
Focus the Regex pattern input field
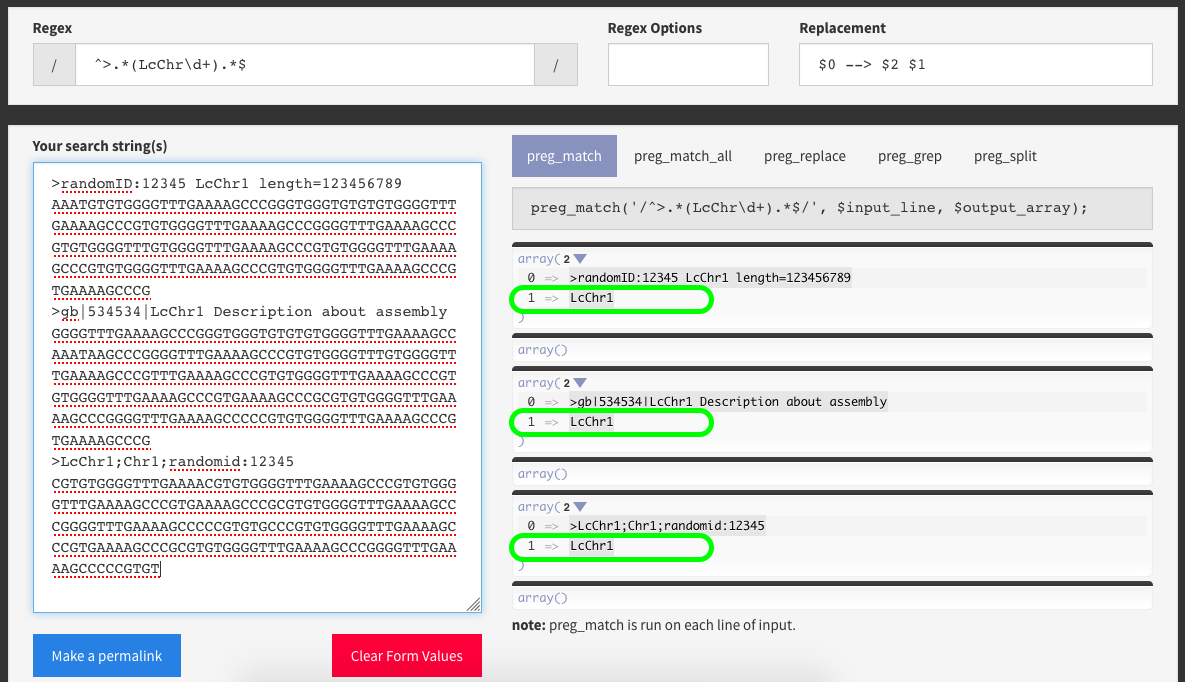pos(305,65)
